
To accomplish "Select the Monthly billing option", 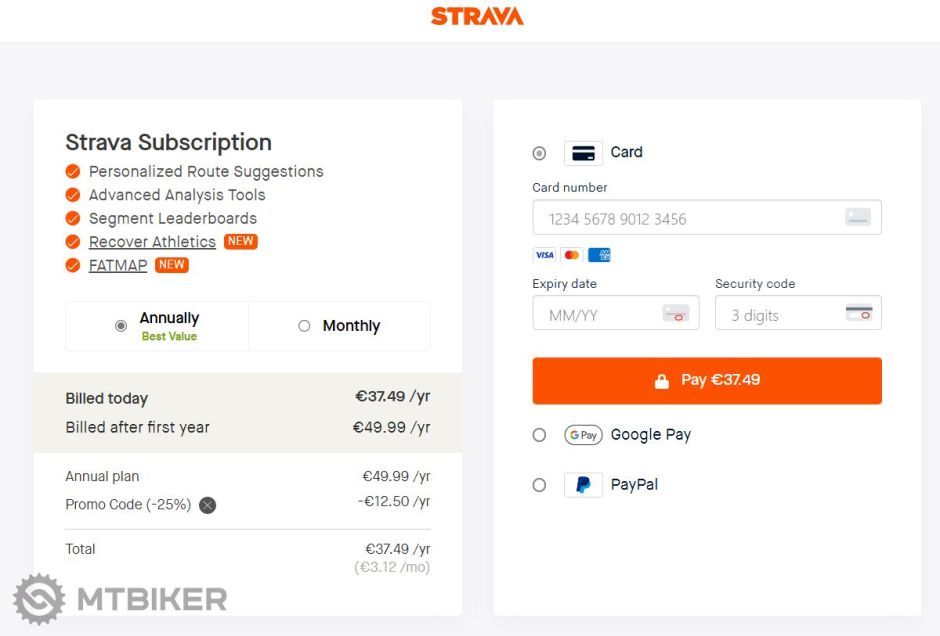I will [304, 325].
